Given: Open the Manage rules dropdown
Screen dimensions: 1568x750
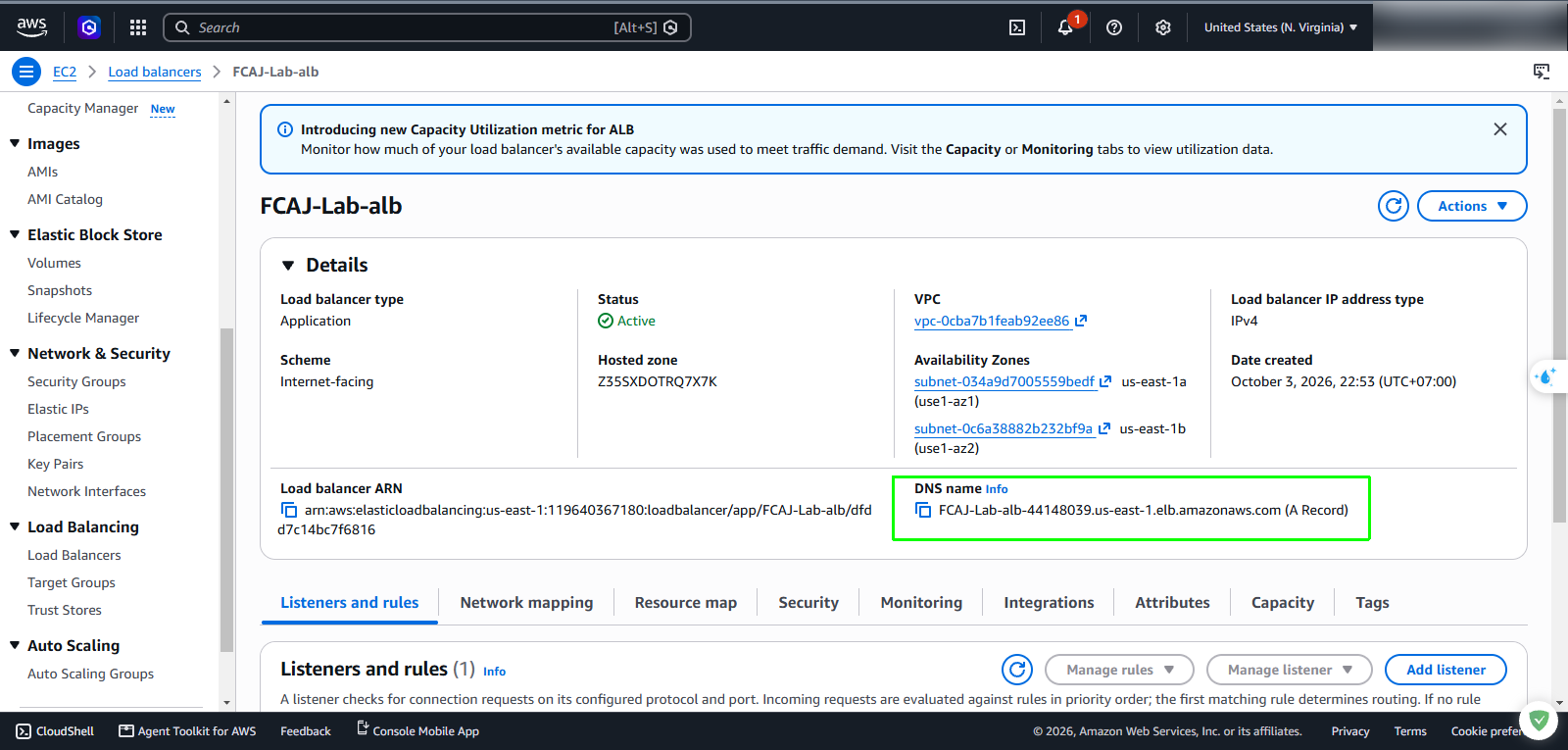Looking at the screenshot, I should 1119,670.
